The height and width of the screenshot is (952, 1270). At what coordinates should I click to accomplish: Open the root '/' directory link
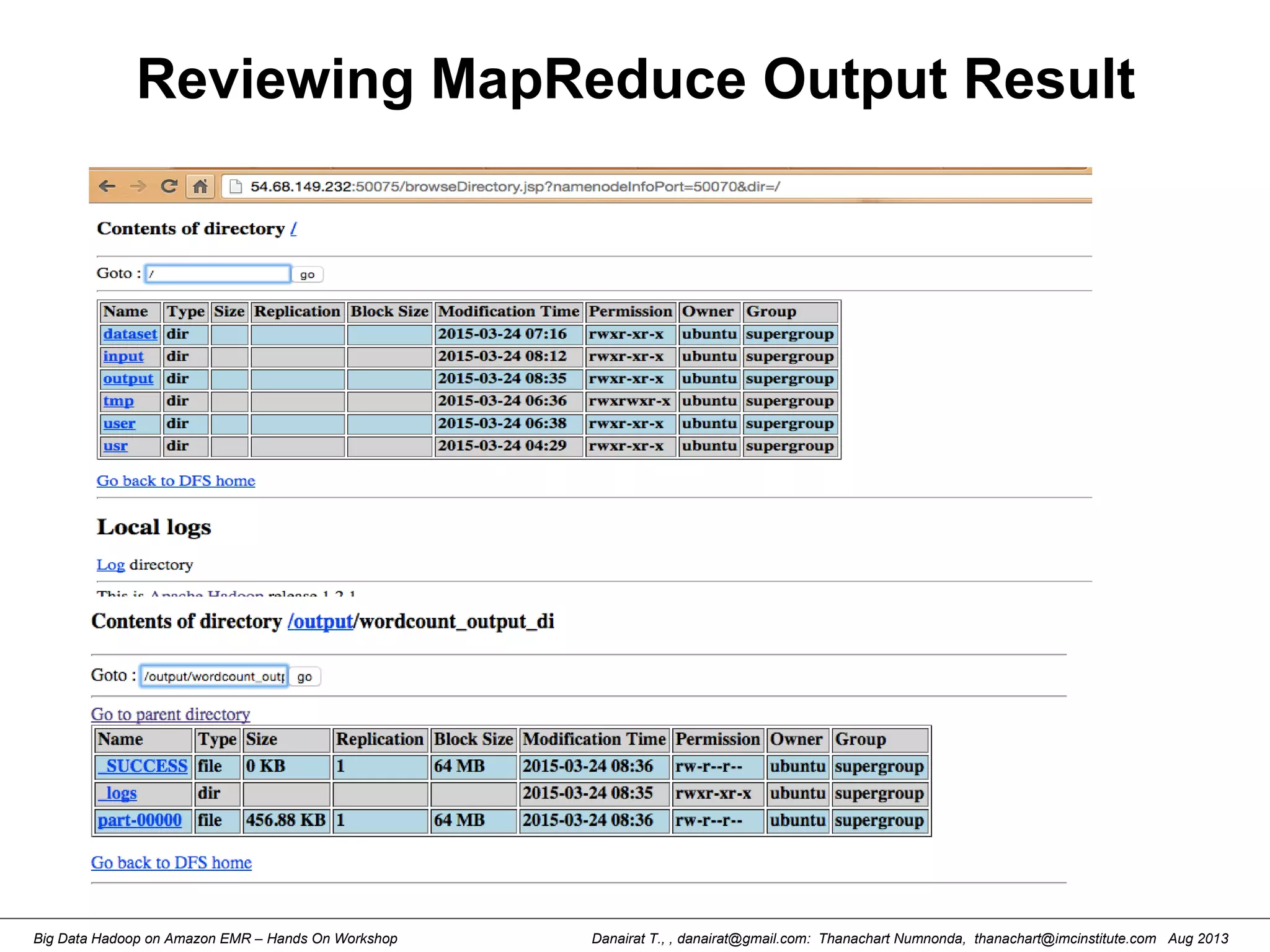click(294, 229)
